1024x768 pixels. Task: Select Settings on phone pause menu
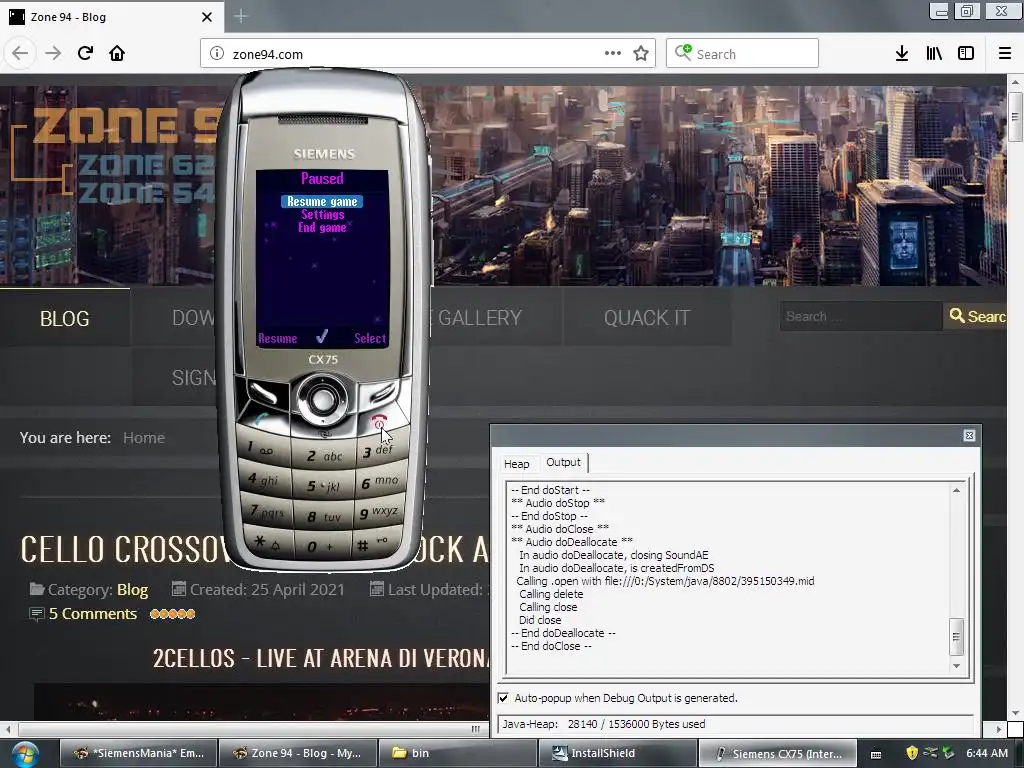pos(322,215)
